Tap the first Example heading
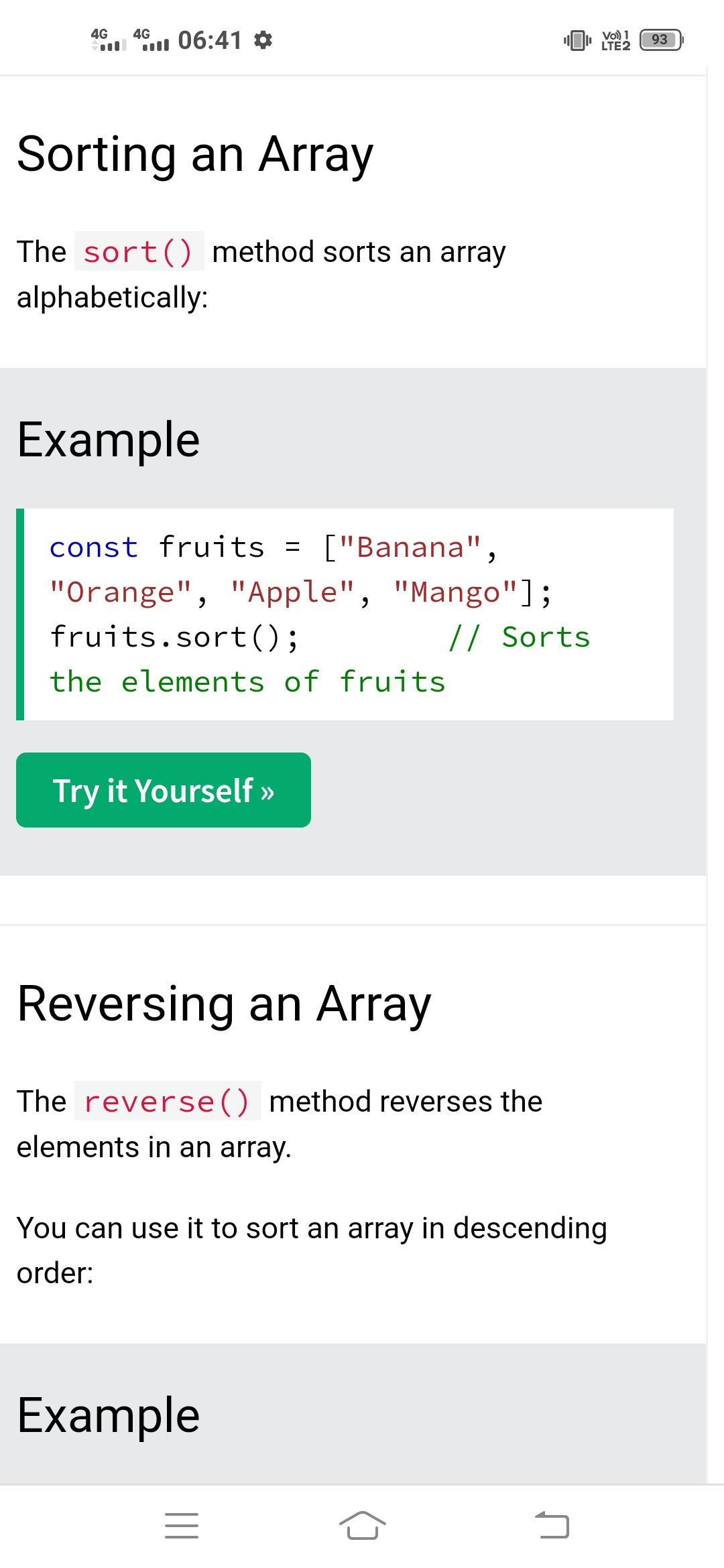Viewport: 724px width, 1568px height. (109, 440)
